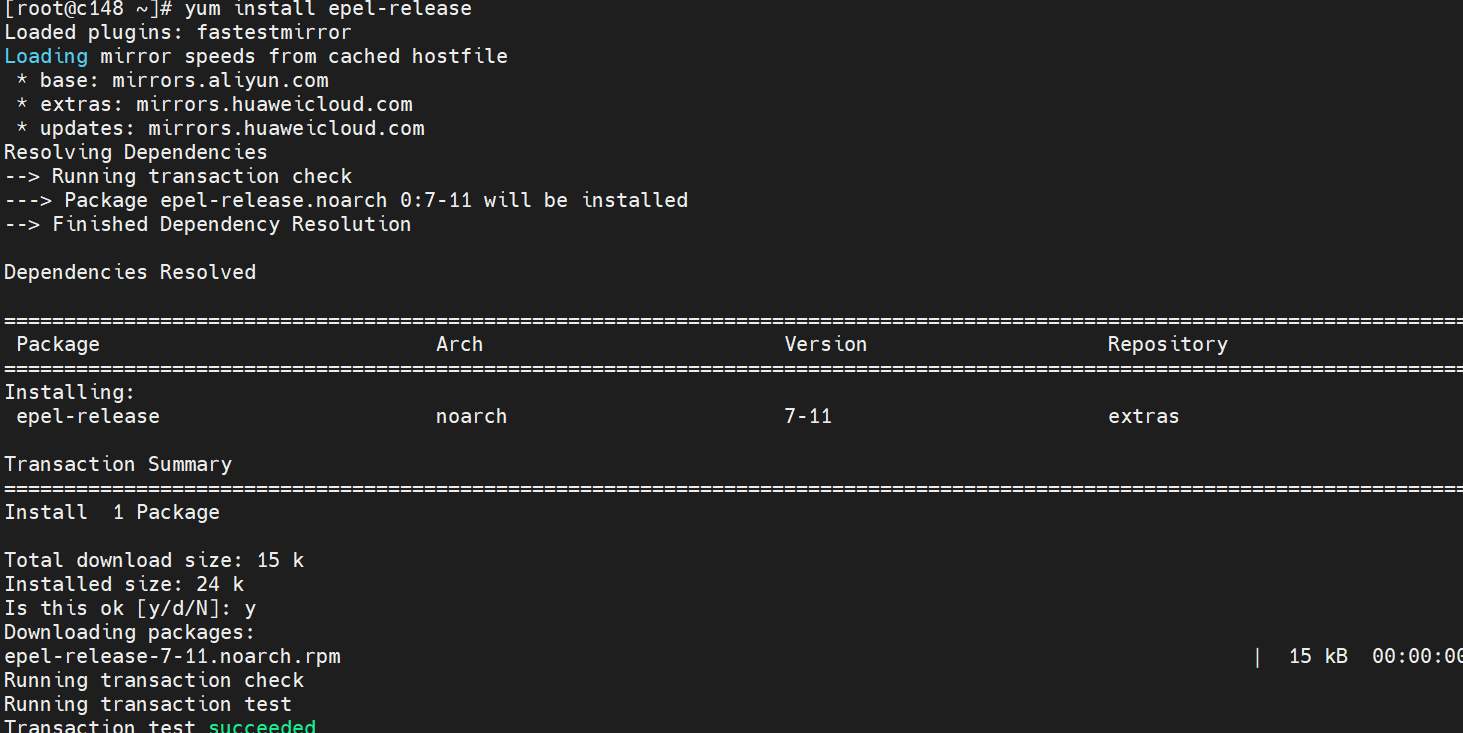Select the "extras" repository value
1463x733 pixels.
coord(1143,416)
